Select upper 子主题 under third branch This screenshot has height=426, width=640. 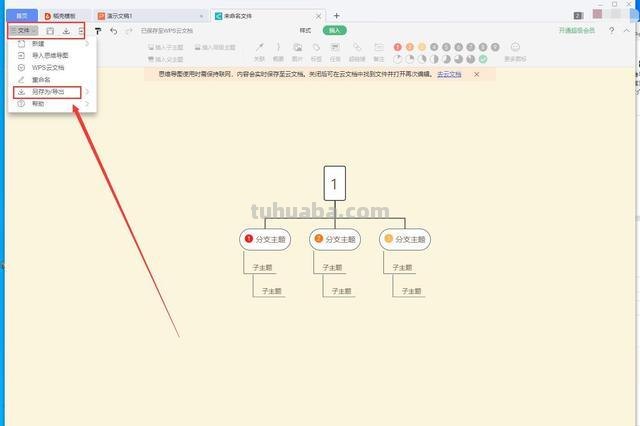pyautogui.click(x=402, y=268)
